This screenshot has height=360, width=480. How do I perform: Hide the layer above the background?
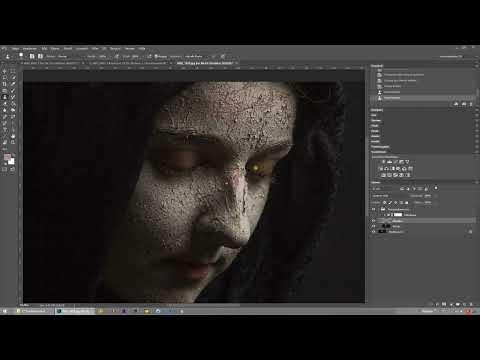pyautogui.click(x=373, y=226)
